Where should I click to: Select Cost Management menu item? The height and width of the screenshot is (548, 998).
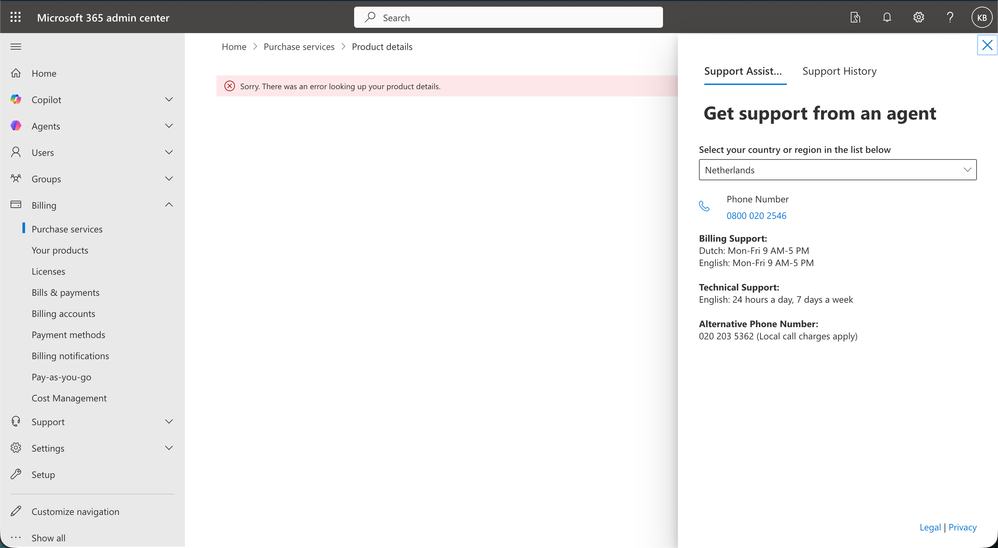(69, 398)
